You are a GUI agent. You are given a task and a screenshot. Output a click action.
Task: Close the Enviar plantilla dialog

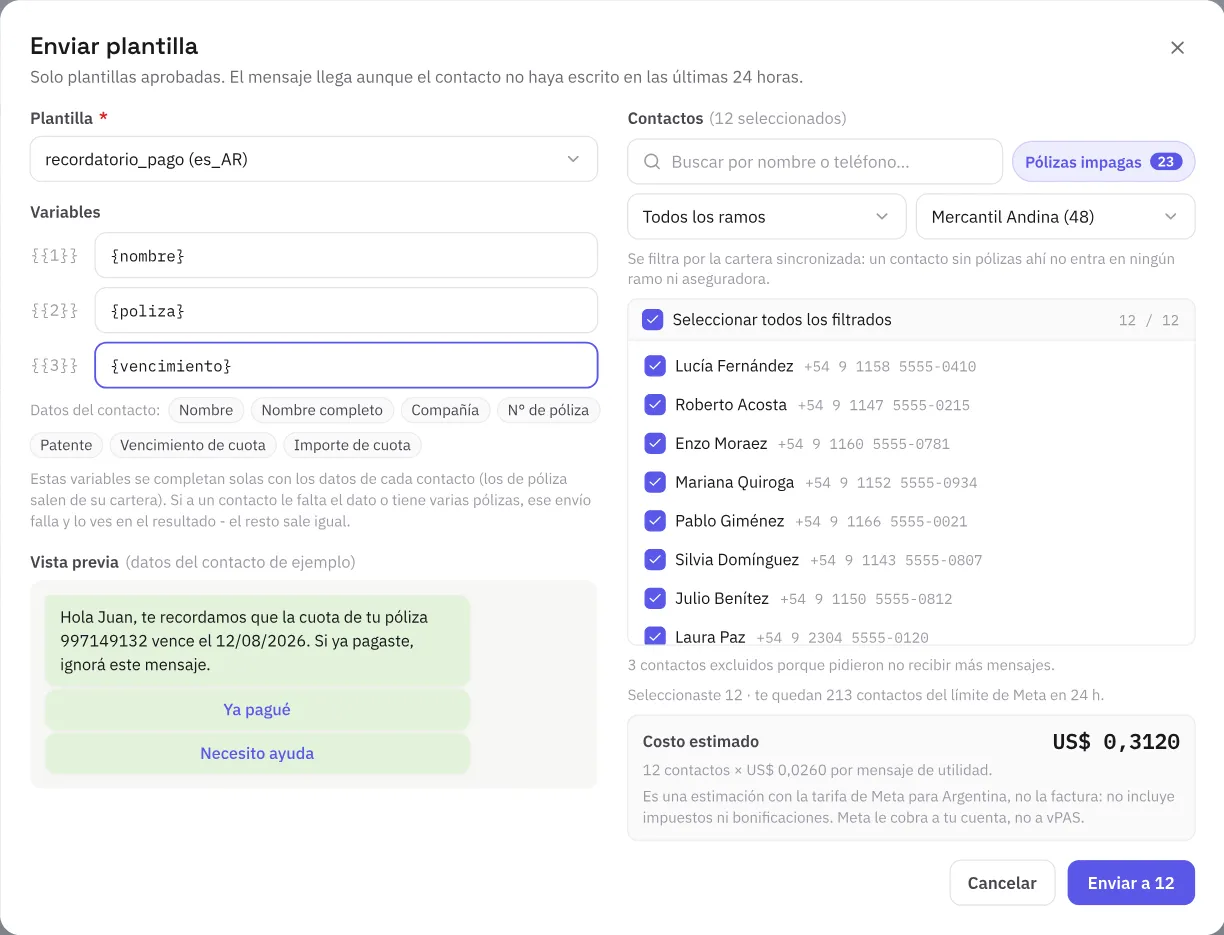[1177, 48]
